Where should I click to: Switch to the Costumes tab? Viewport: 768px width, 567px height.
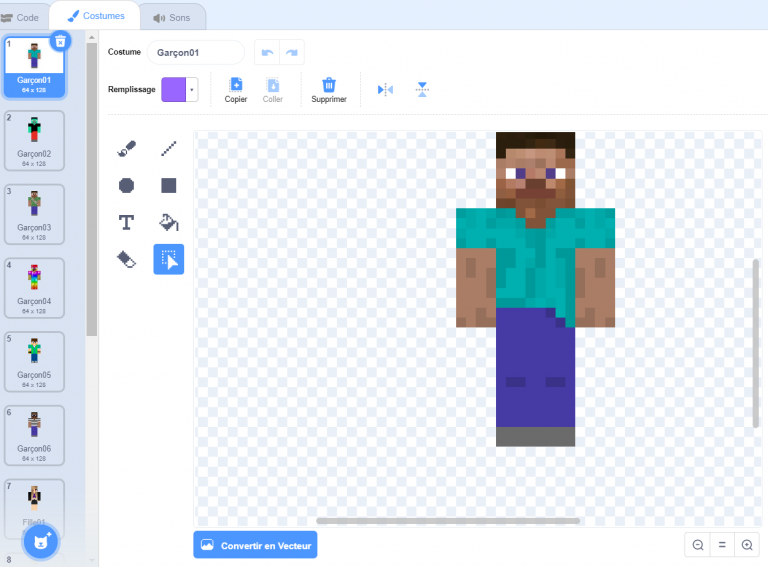pyautogui.click(x=96, y=16)
